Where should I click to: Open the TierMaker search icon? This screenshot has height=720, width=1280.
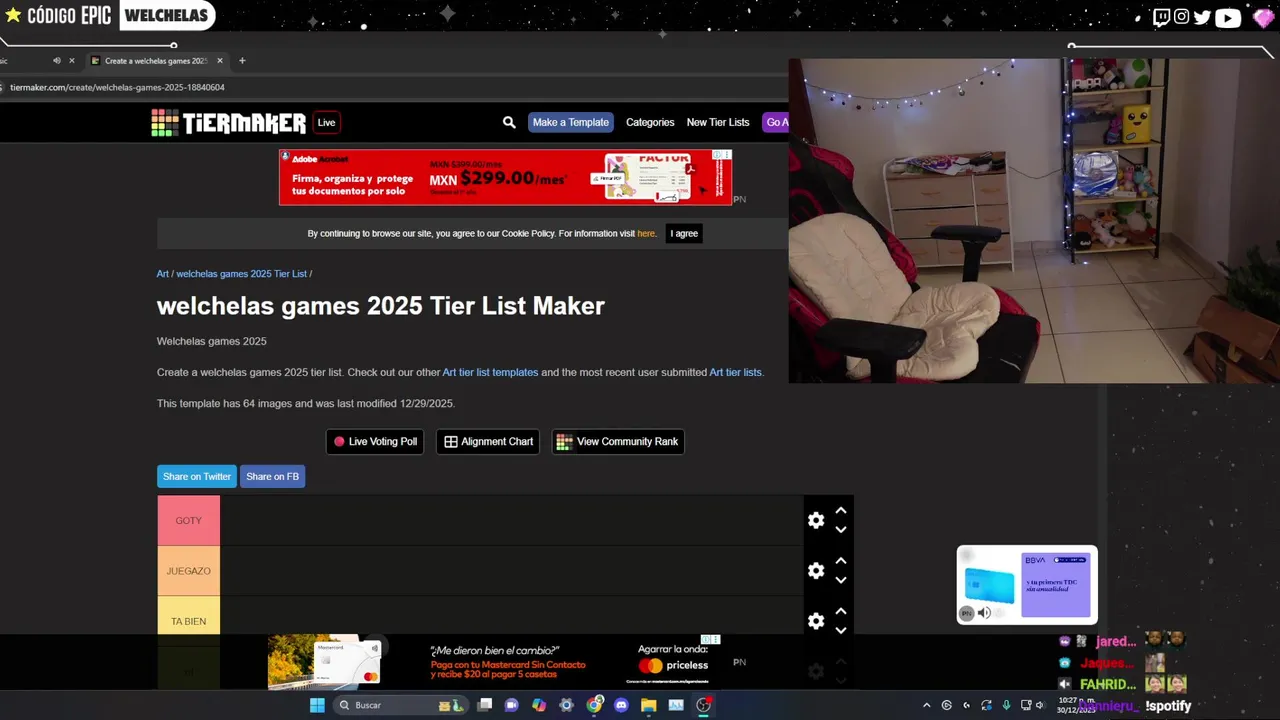click(509, 122)
